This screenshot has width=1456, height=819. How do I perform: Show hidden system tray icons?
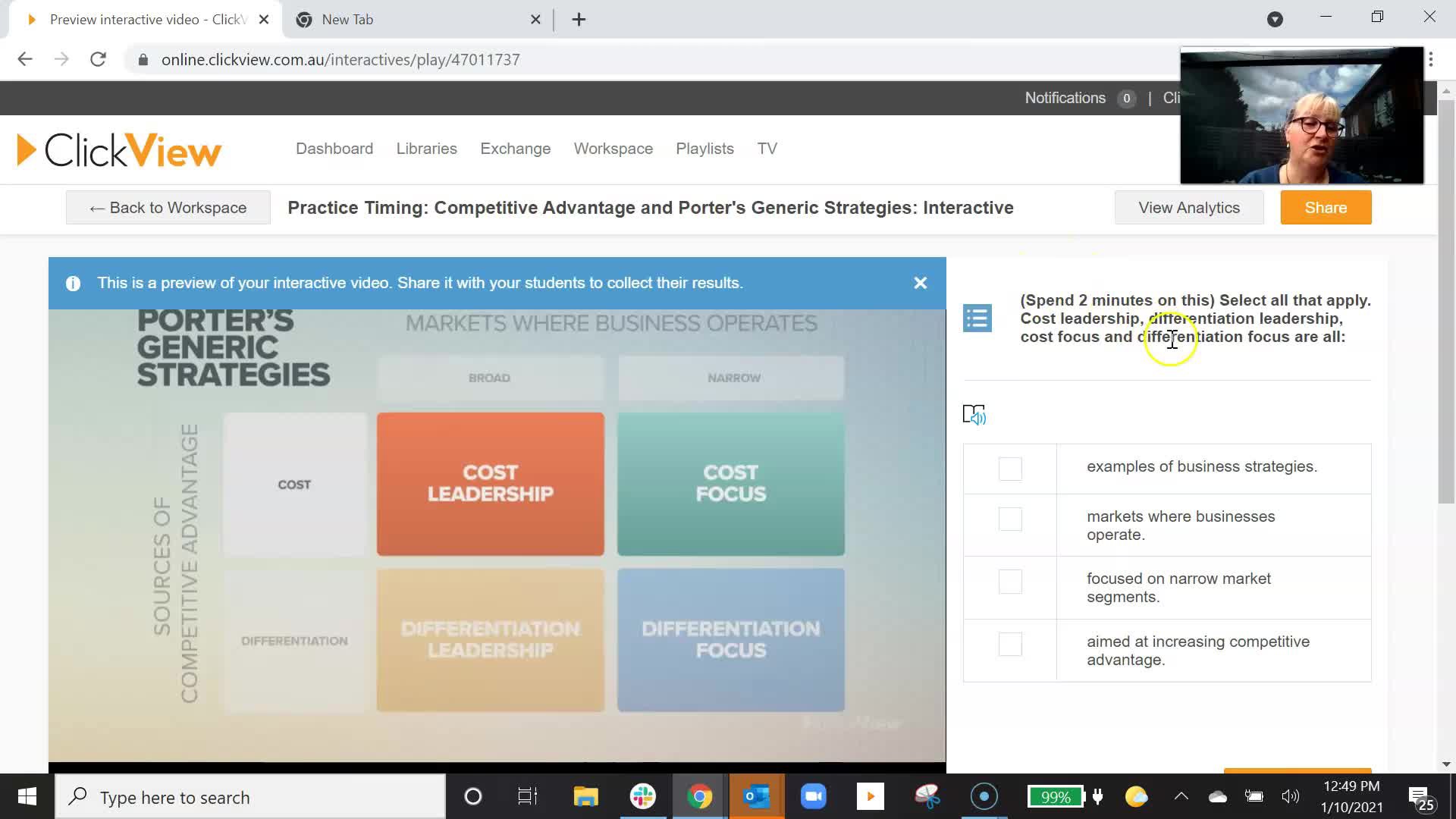(x=1181, y=796)
